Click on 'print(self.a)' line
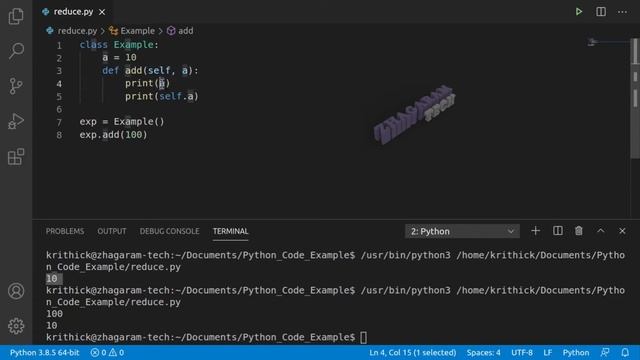640x360 pixels. 162,96
